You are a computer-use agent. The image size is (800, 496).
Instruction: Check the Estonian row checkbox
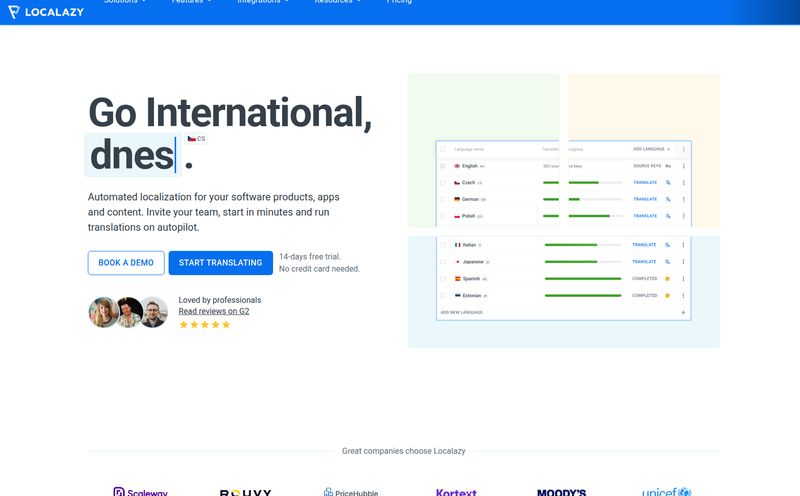(x=443, y=295)
